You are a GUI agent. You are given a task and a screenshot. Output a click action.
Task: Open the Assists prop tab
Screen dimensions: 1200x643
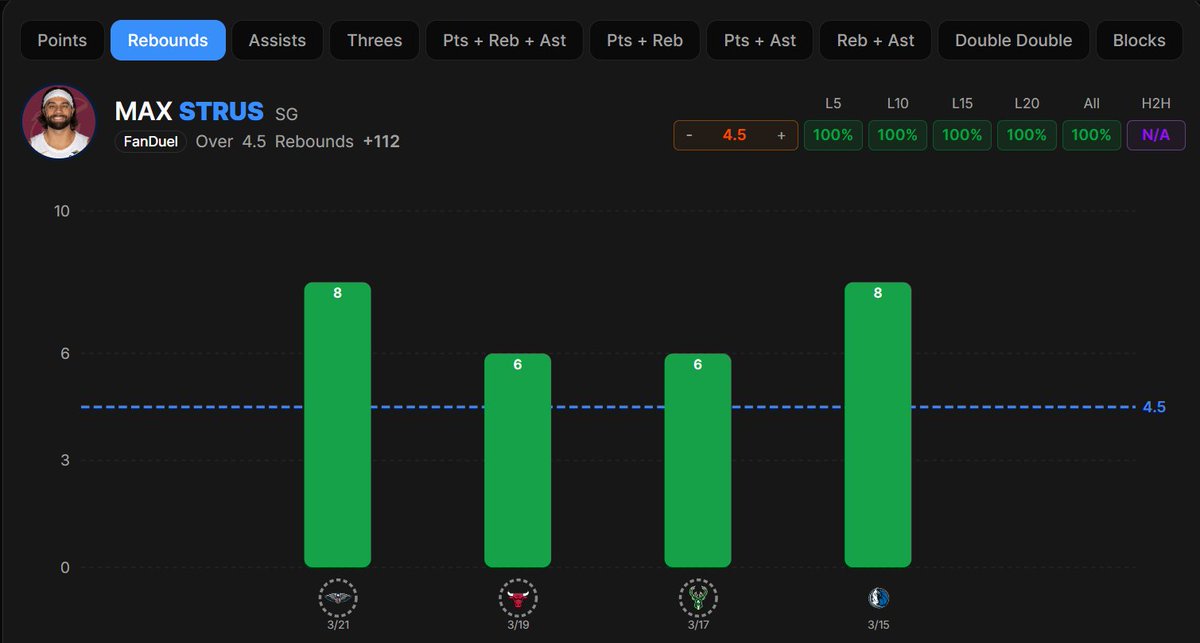click(277, 40)
